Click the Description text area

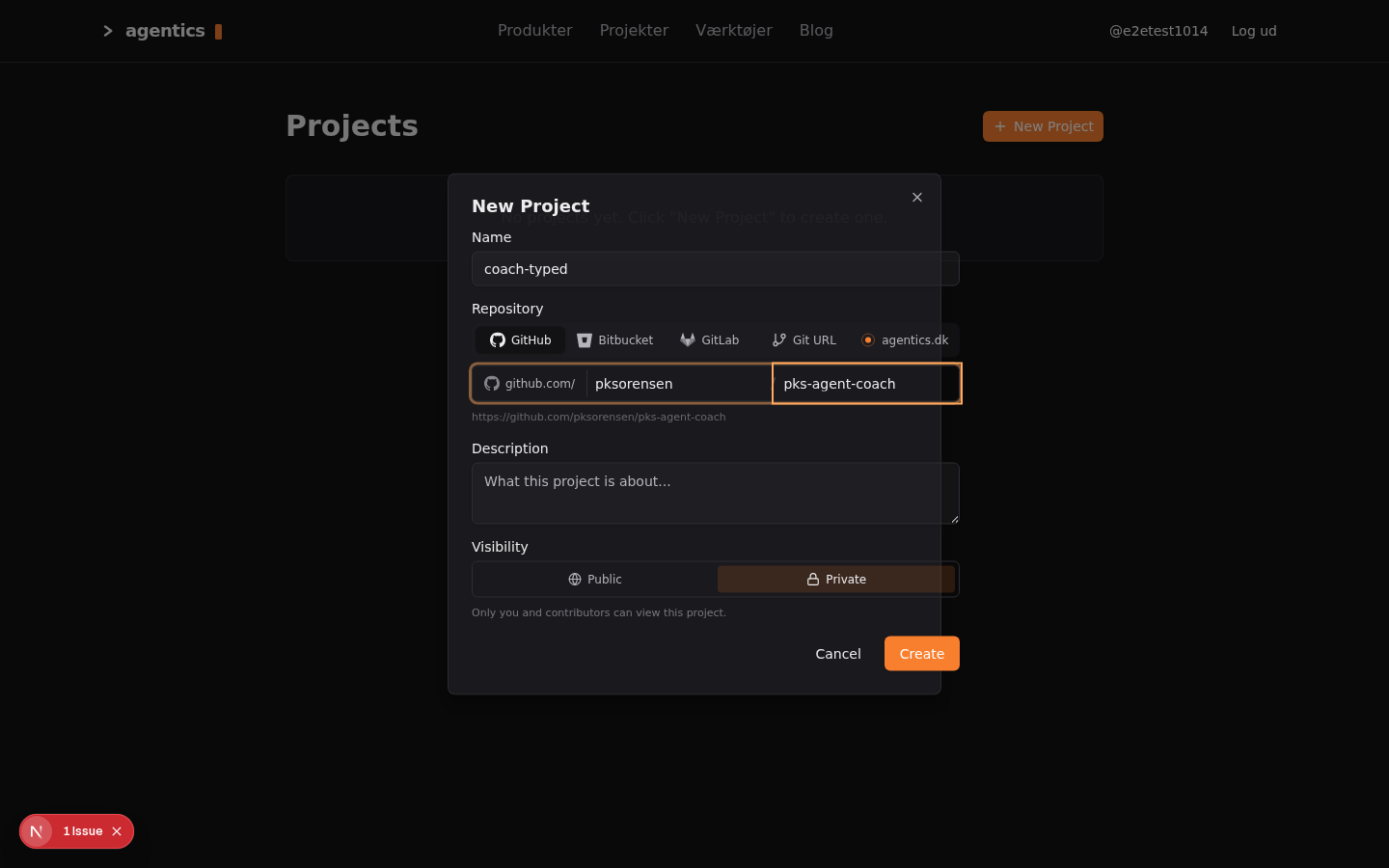click(716, 494)
